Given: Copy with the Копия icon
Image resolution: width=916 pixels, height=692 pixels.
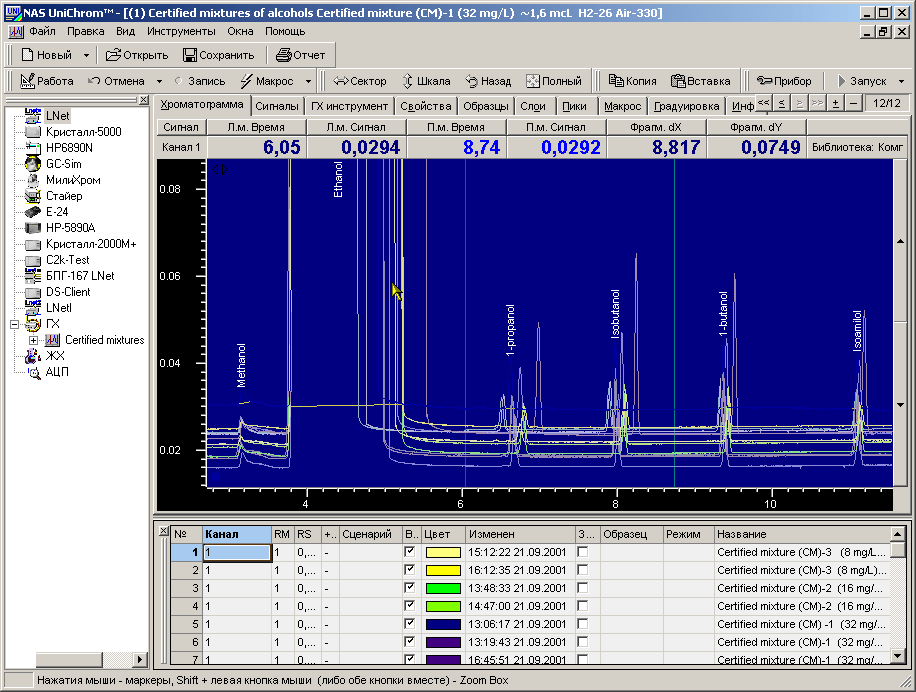Looking at the screenshot, I should coord(616,81).
